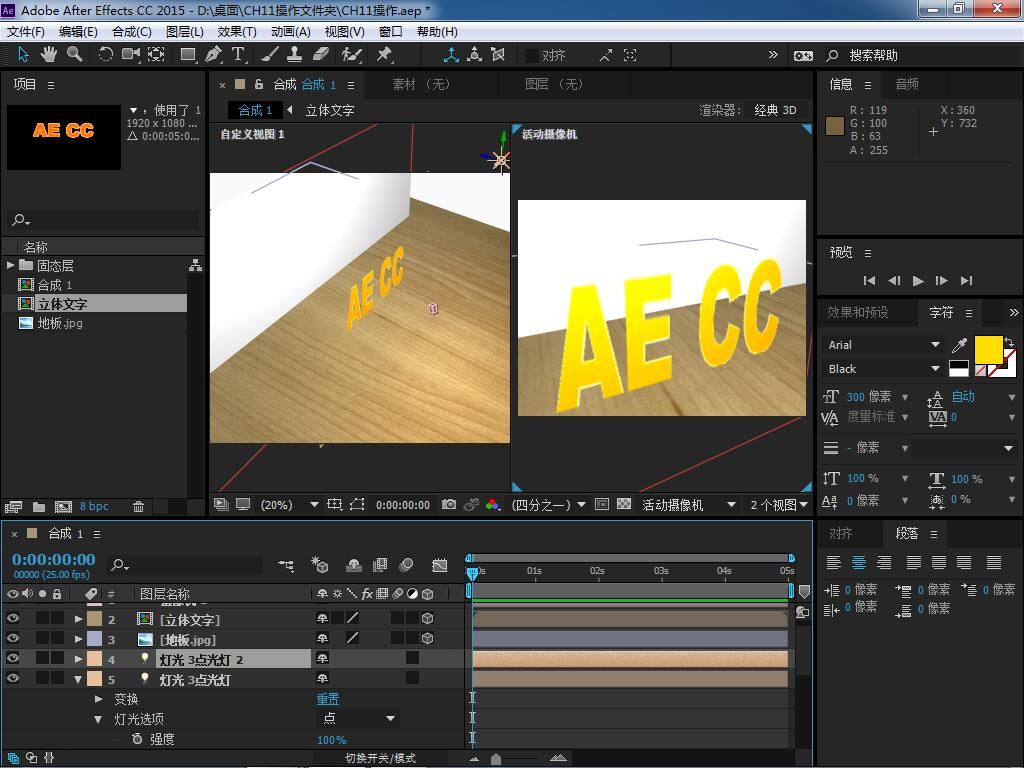Play the preview
Image resolution: width=1024 pixels, height=768 pixels.
918,280
